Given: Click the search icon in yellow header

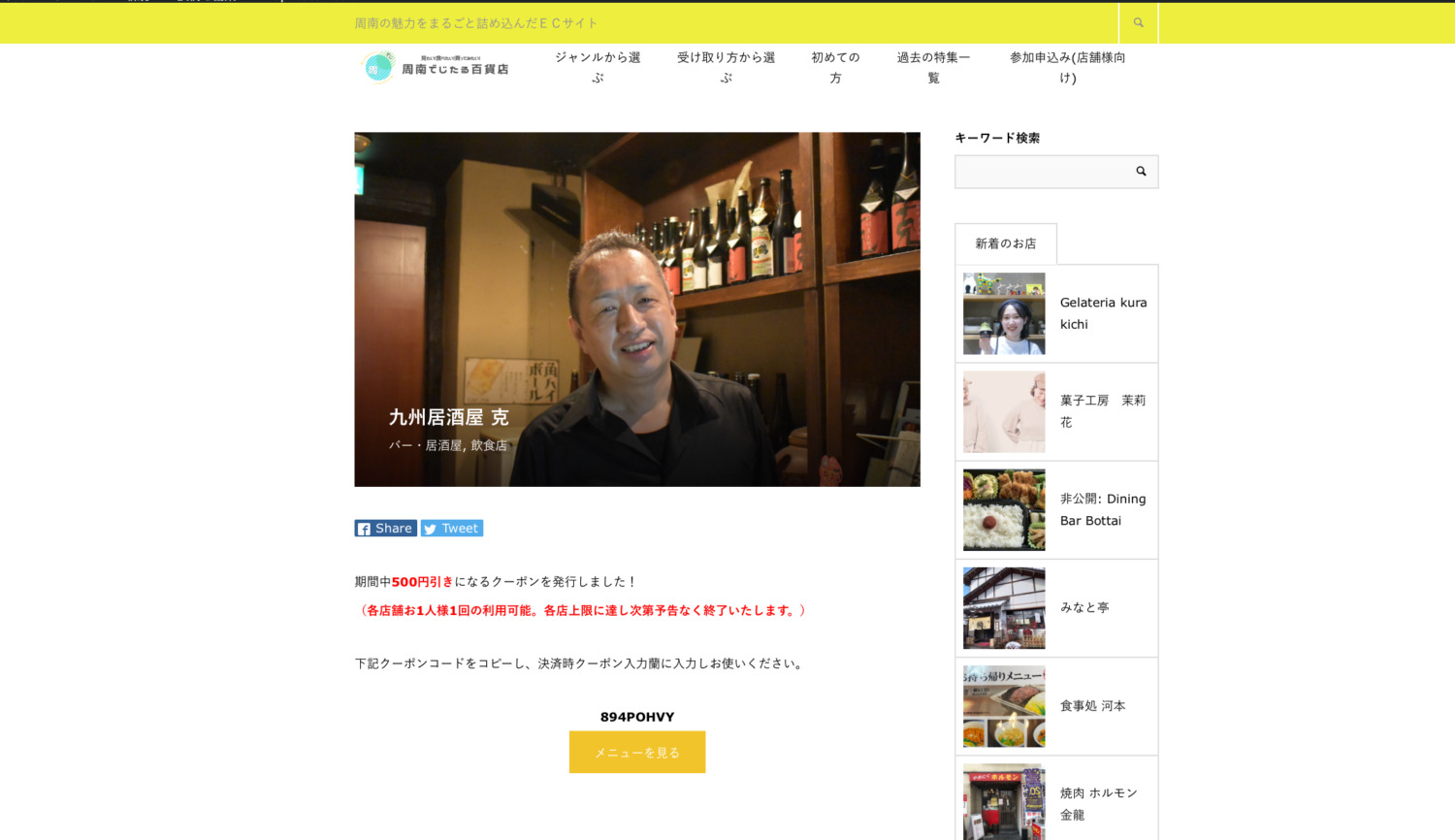Looking at the screenshot, I should point(1138,22).
